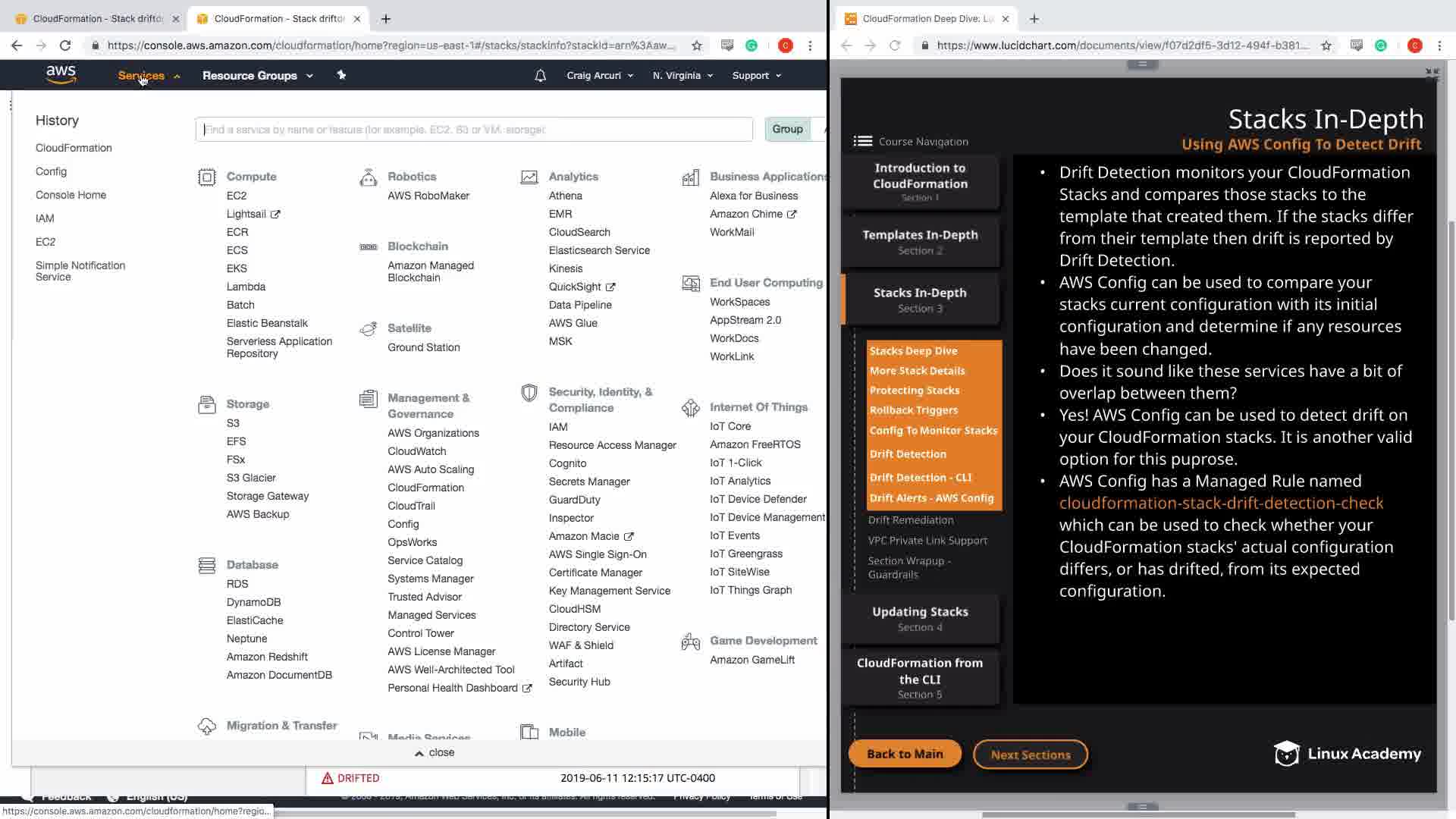1456x819 pixels.
Task: Open the Craig Arcuri account dropdown
Action: (599, 76)
